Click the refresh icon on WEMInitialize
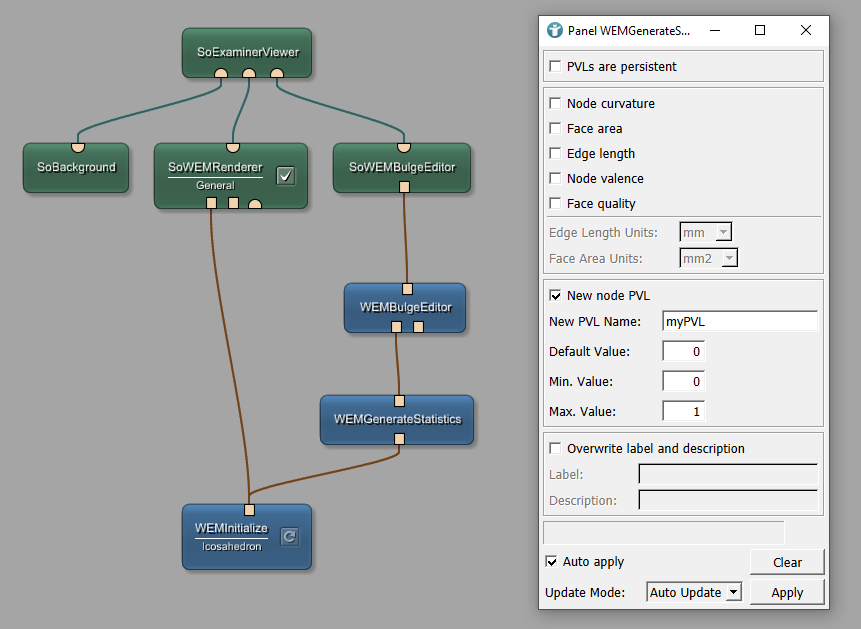The width and height of the screenshot is (861, 629). 289,537
